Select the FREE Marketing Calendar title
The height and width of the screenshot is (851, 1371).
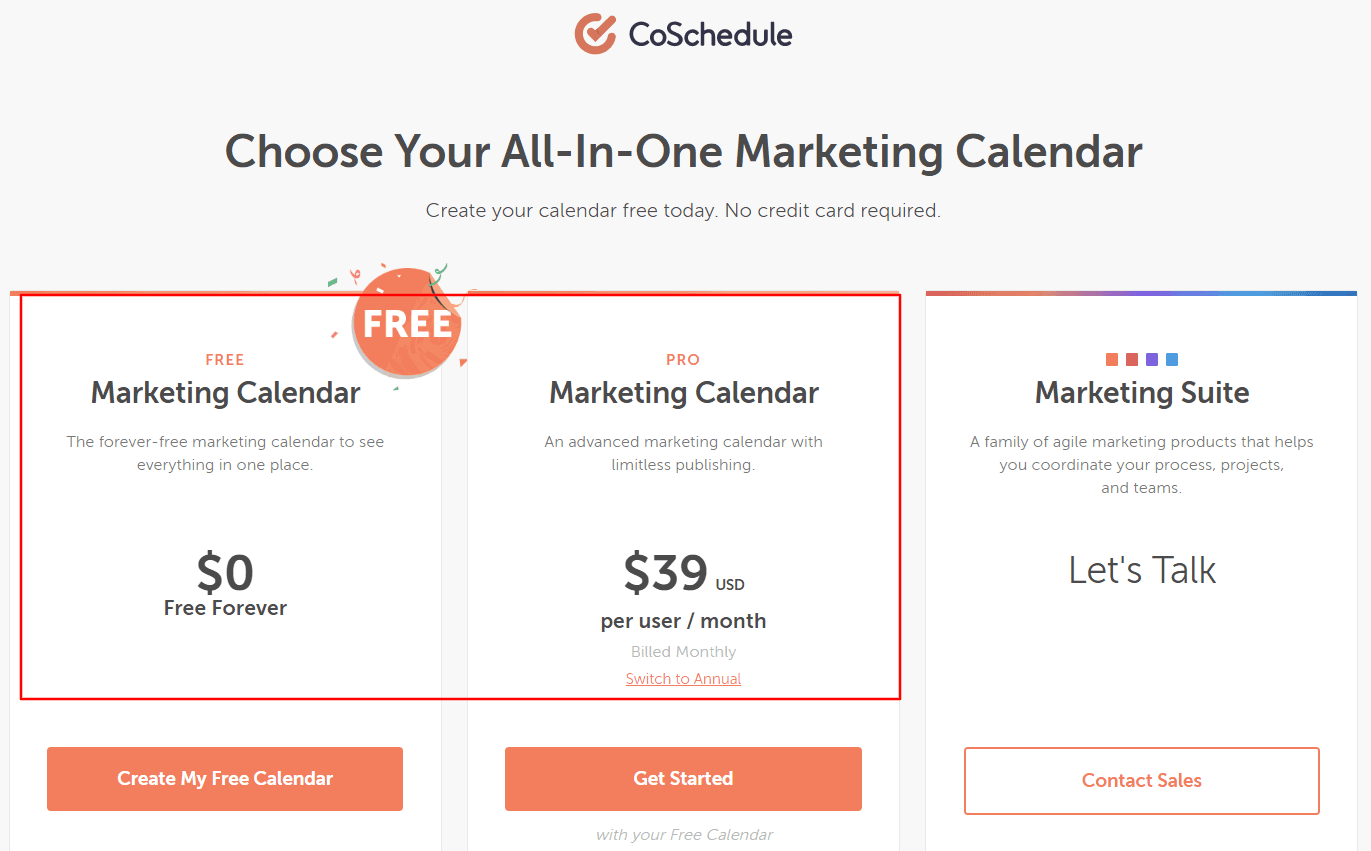(x=225, y=393)
